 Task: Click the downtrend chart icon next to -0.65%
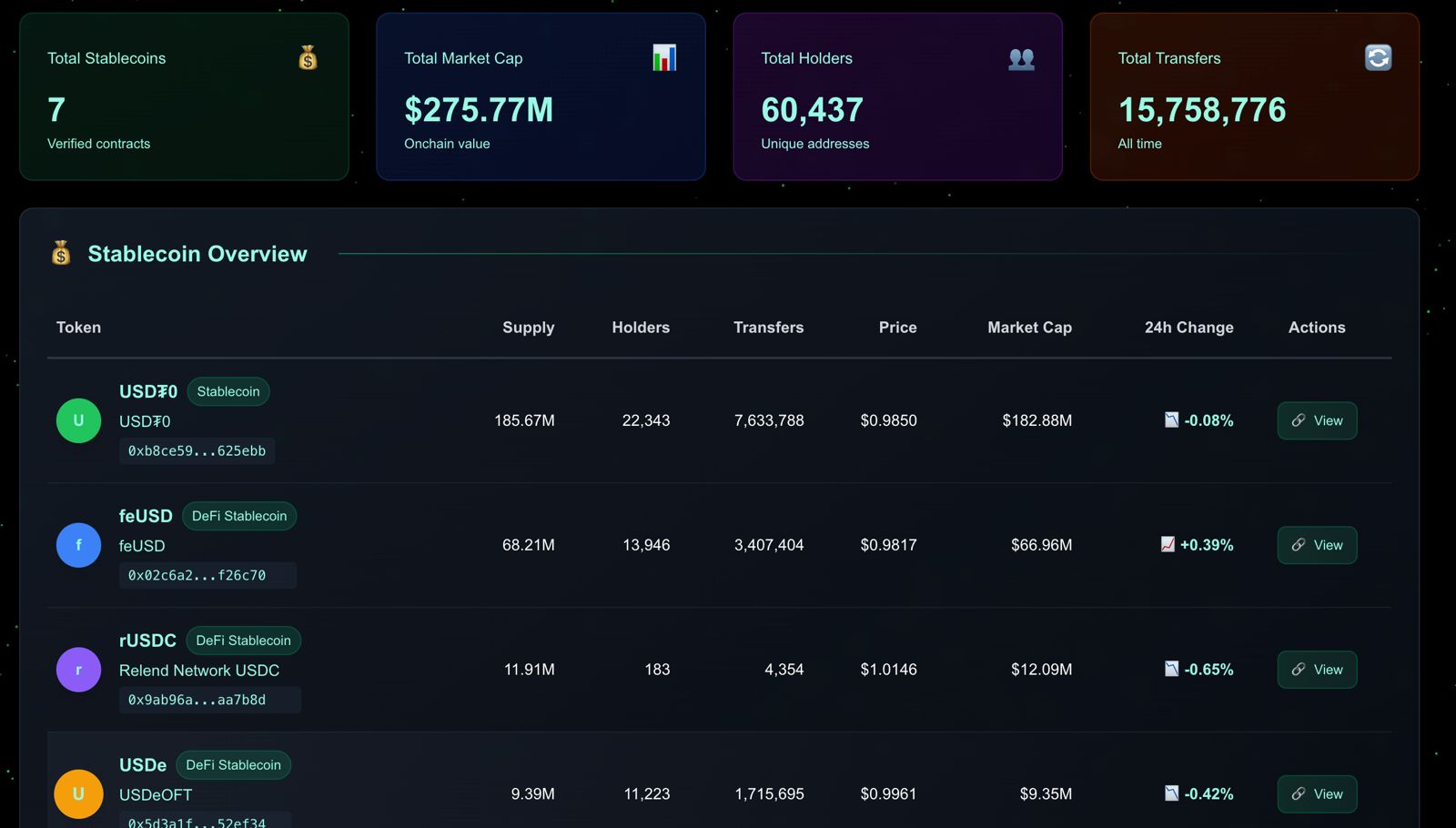(x=1171, y=669)
